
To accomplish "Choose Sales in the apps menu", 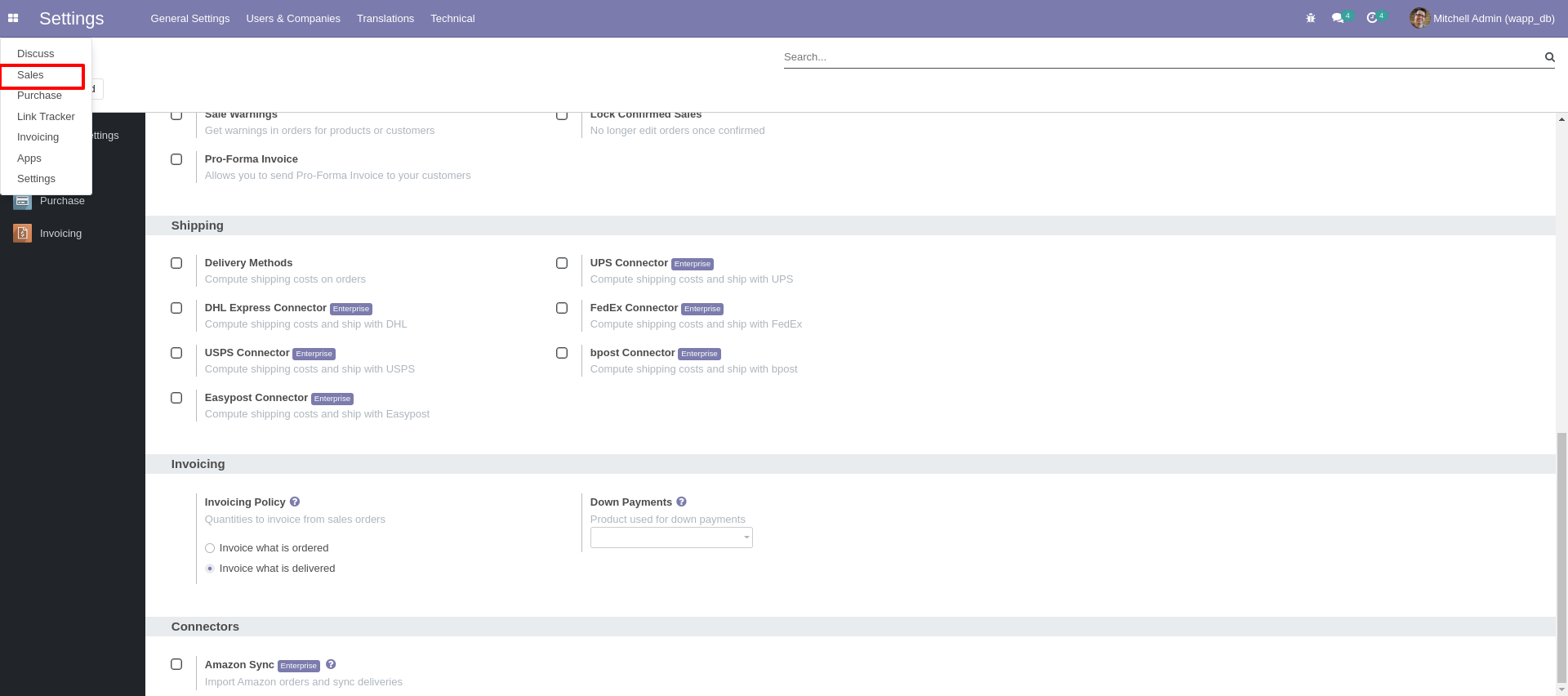I will point(31,75).
